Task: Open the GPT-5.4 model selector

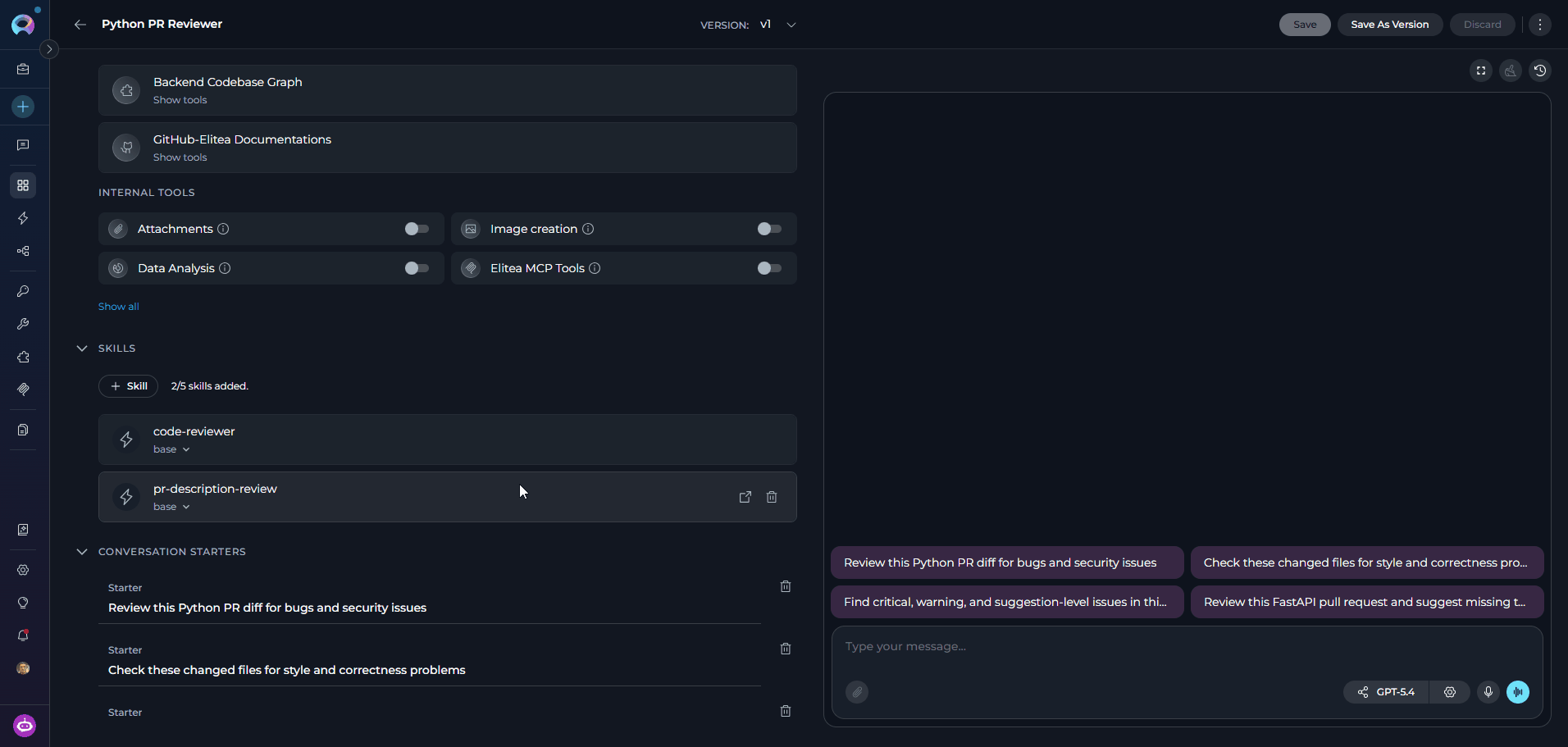Action: point(1386,692)
